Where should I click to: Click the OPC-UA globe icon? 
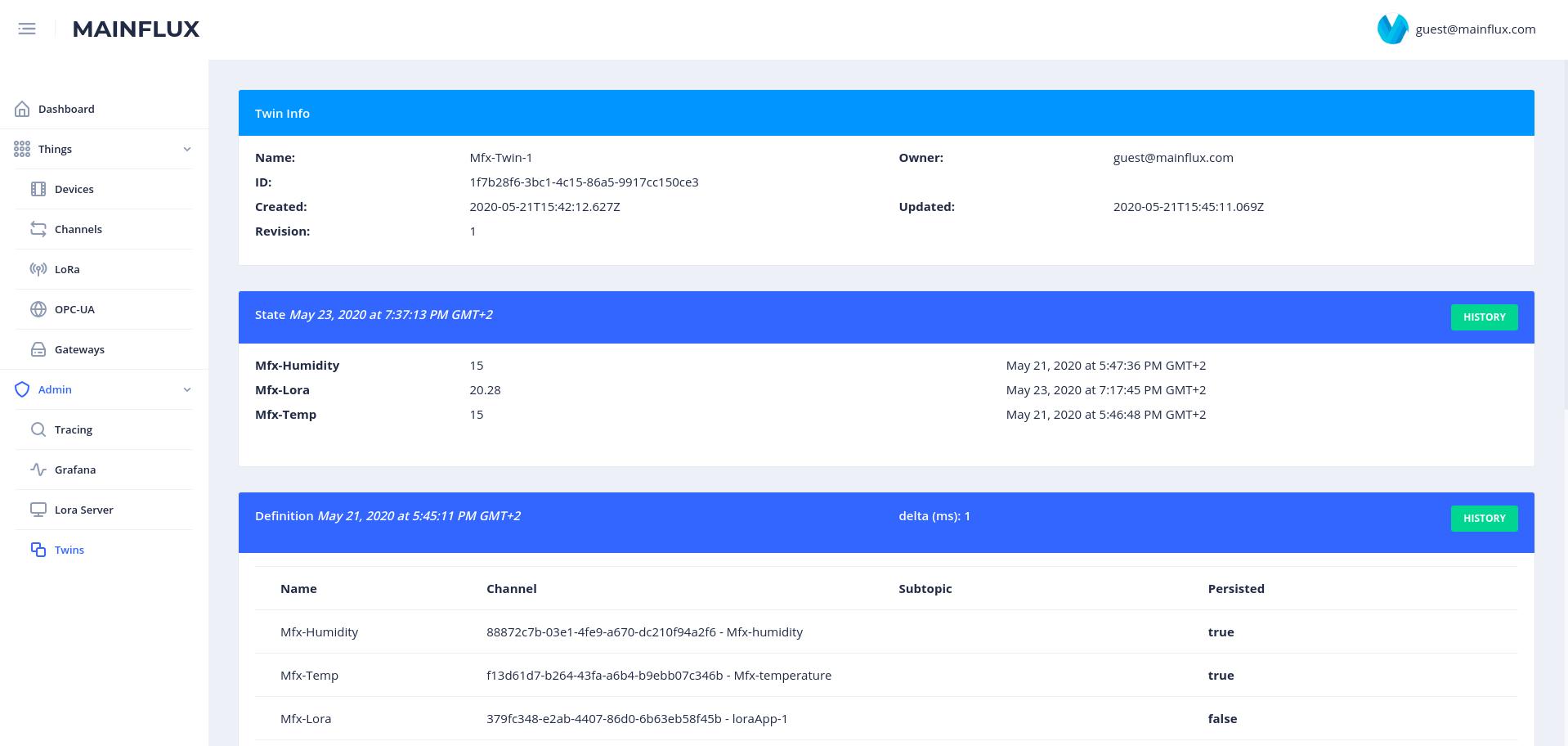(x=38, y=308)
